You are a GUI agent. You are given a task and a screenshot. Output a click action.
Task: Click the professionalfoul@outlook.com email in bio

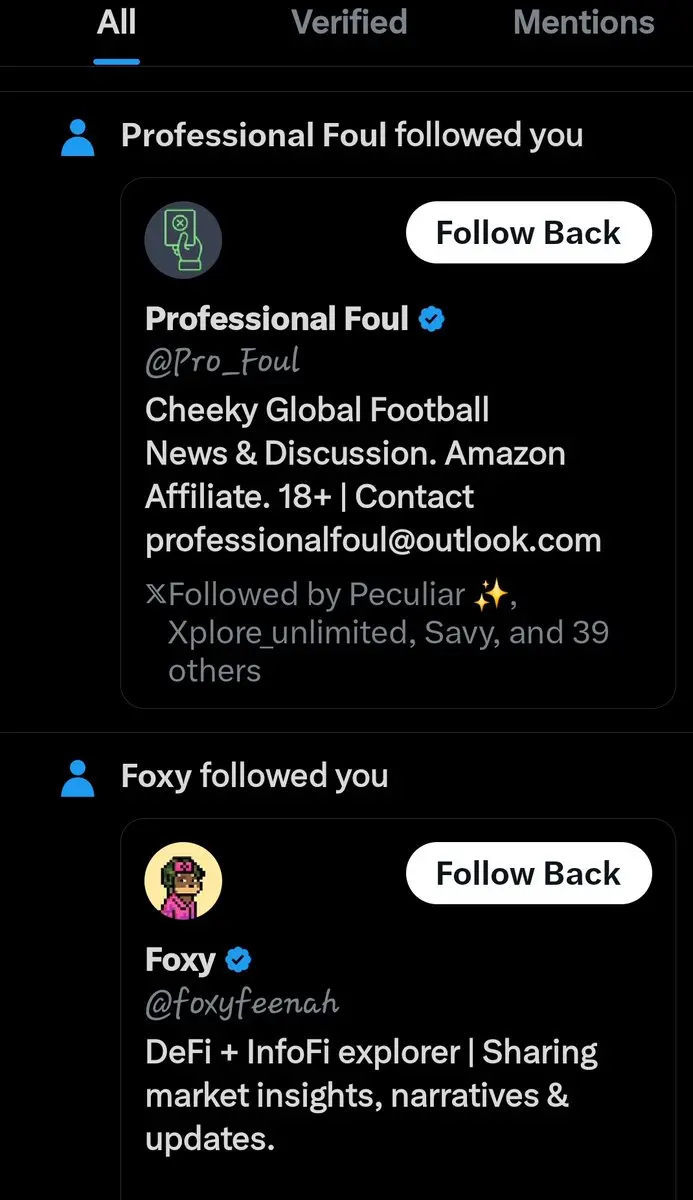(373, 541)
